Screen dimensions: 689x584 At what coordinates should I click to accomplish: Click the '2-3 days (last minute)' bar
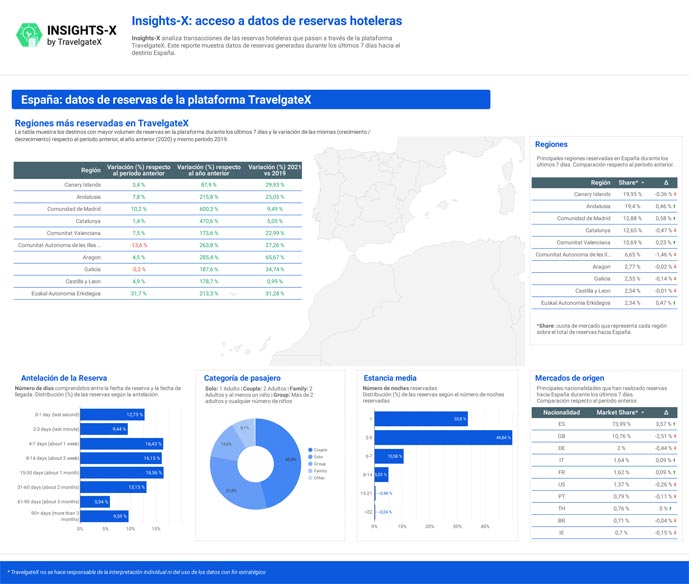coord(104,429)
